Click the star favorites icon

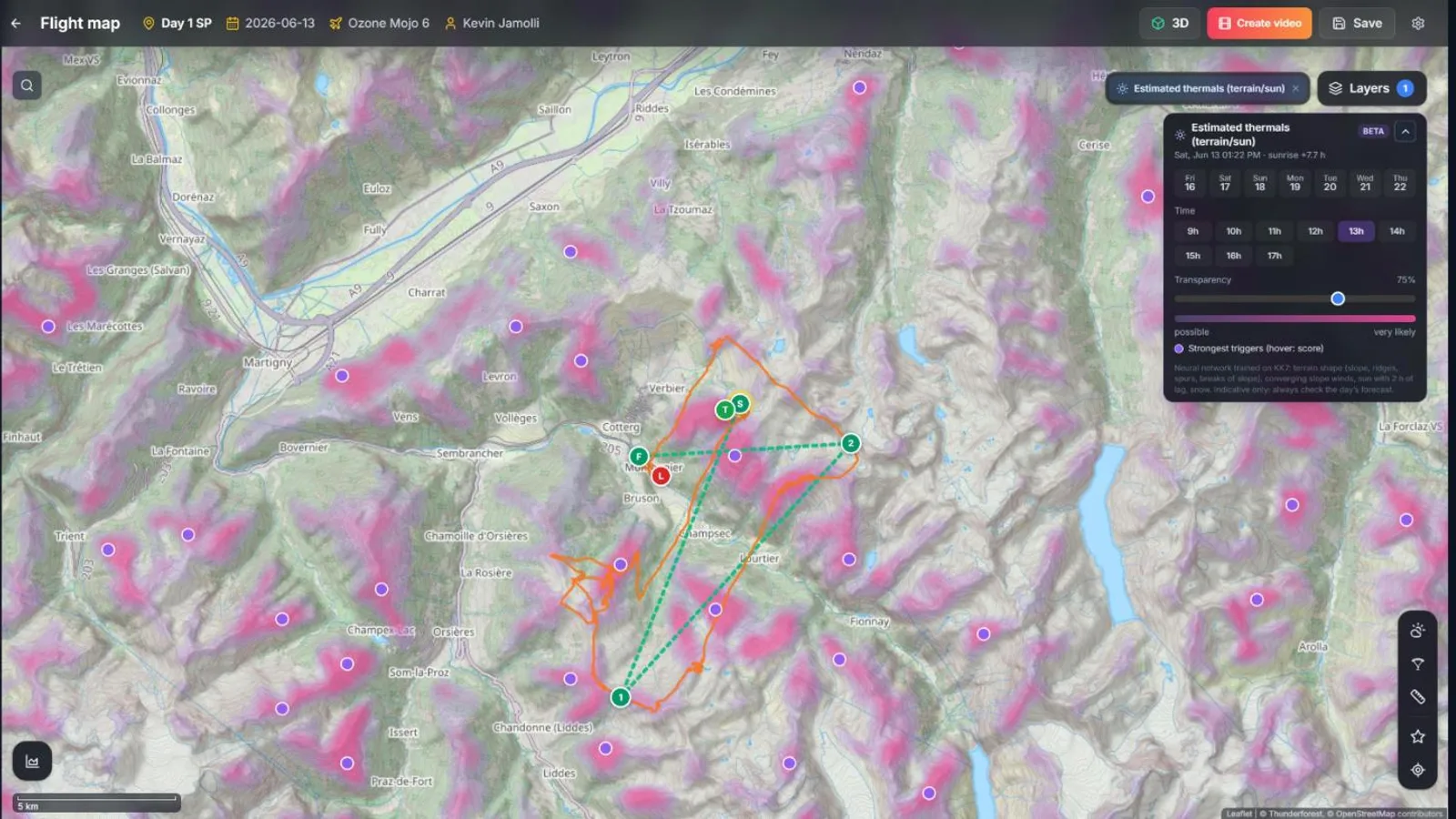1418,736
